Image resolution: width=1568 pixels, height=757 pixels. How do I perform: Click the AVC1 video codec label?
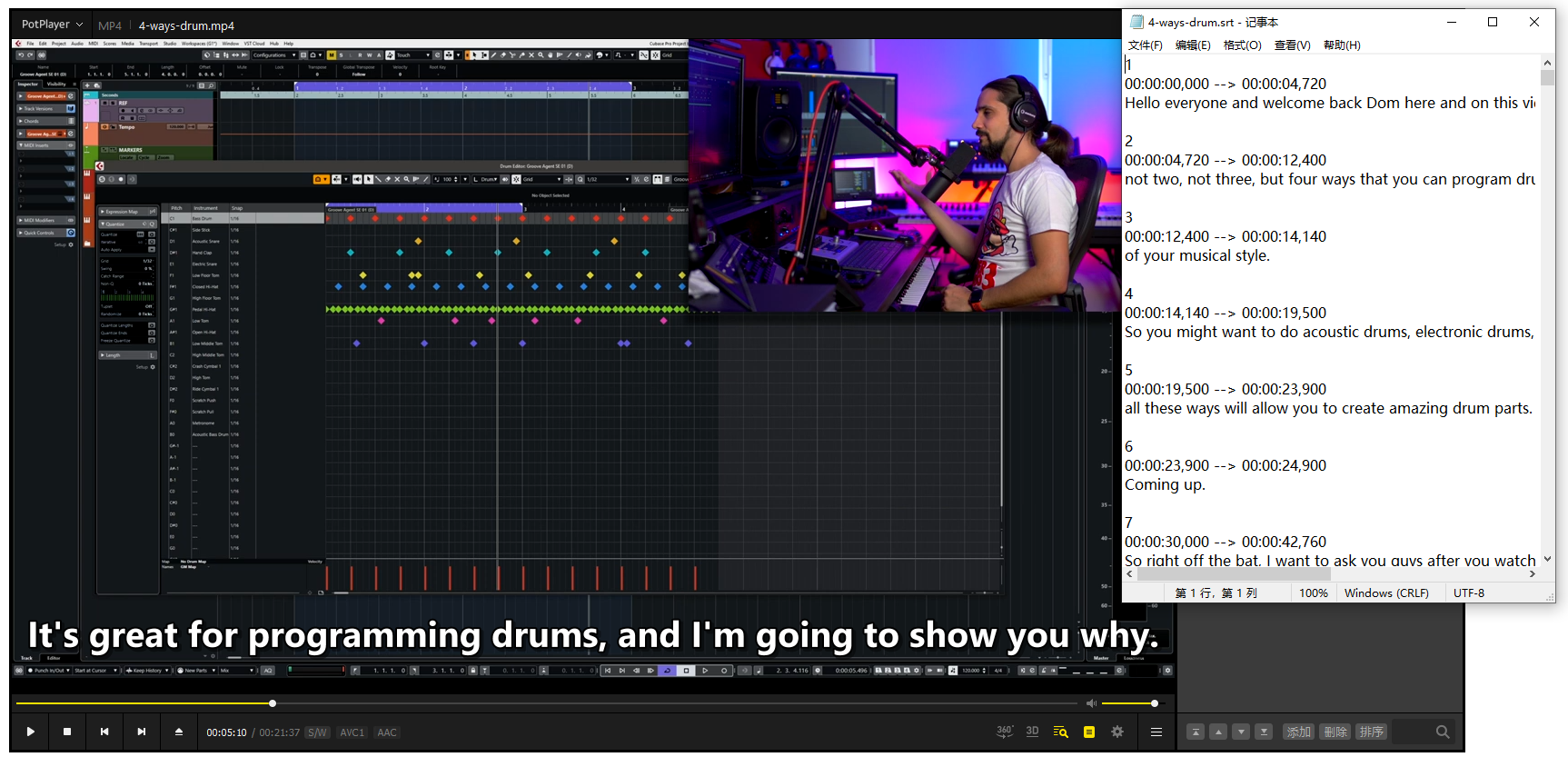point(352,732)
